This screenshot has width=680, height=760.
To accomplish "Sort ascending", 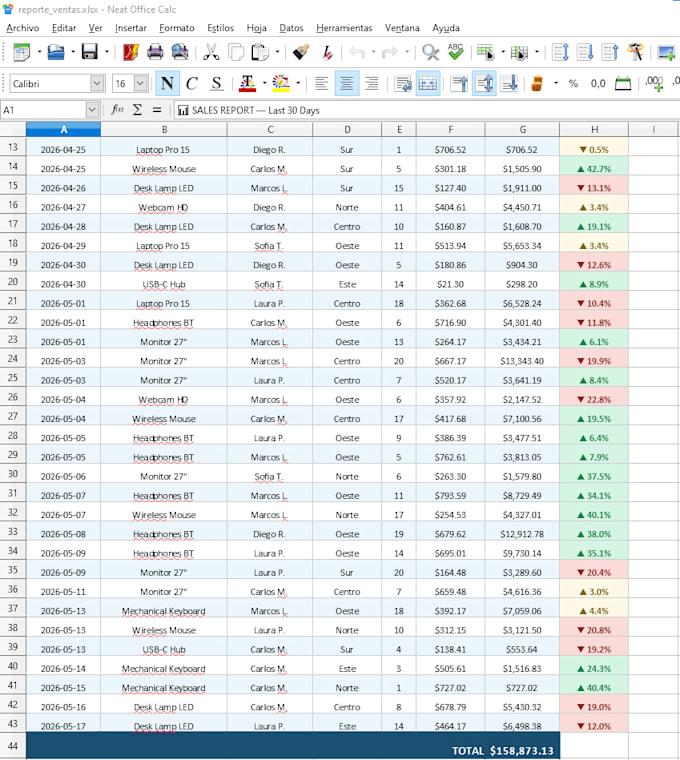I will (585, 52).
